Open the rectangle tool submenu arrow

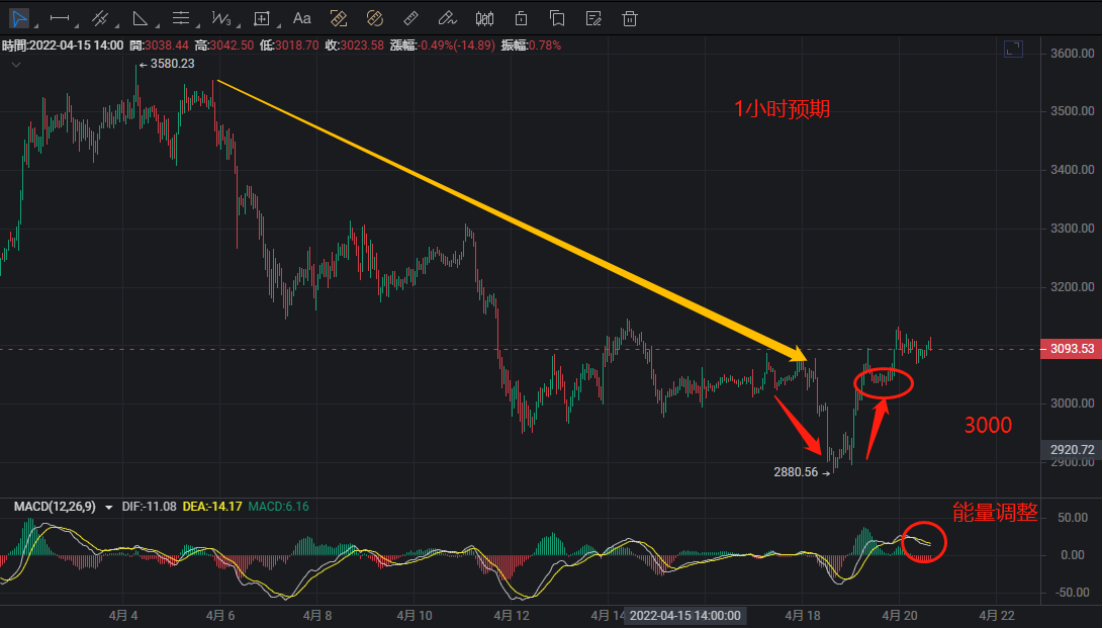[x=279, y=26]
